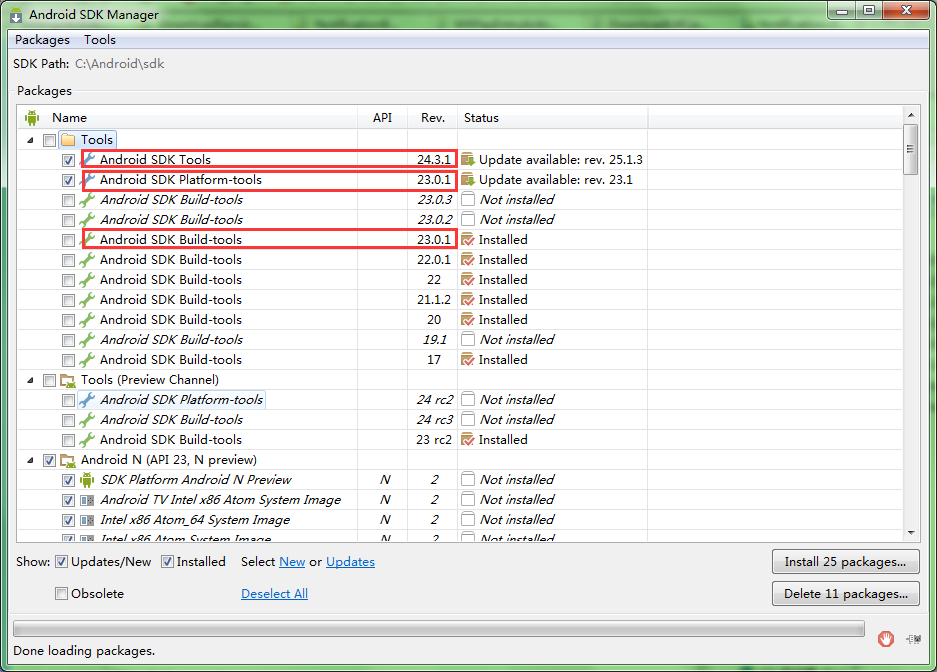Screen dimensions: 937x672
Task: Click the system image icon of Android TV Intel x86 Atom
Action: 87,500
